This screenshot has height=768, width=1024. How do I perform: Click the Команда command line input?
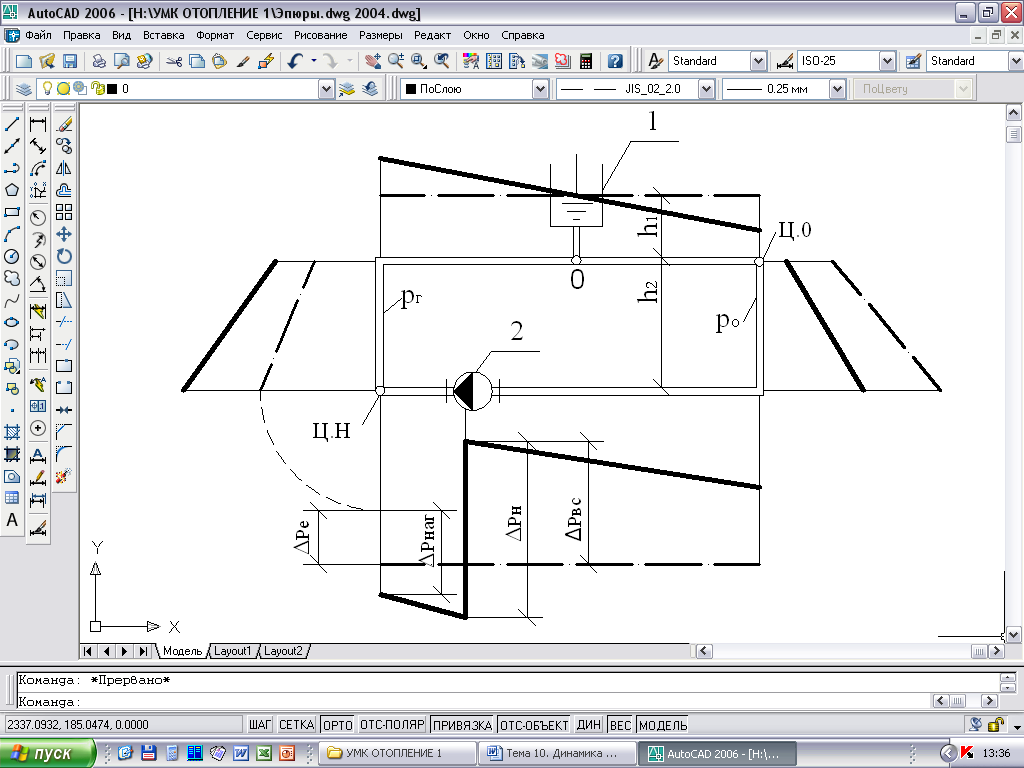point(470,702)
